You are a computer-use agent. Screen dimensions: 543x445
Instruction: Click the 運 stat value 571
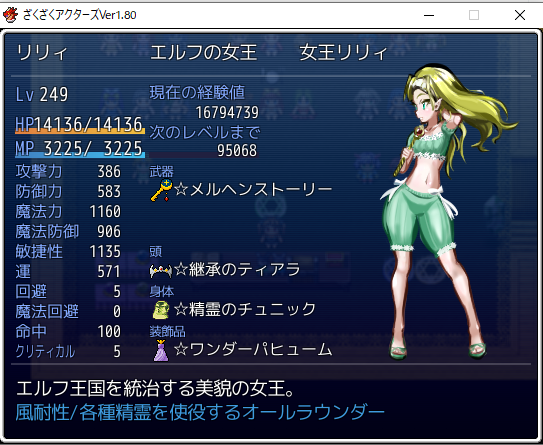click(109, 272)
